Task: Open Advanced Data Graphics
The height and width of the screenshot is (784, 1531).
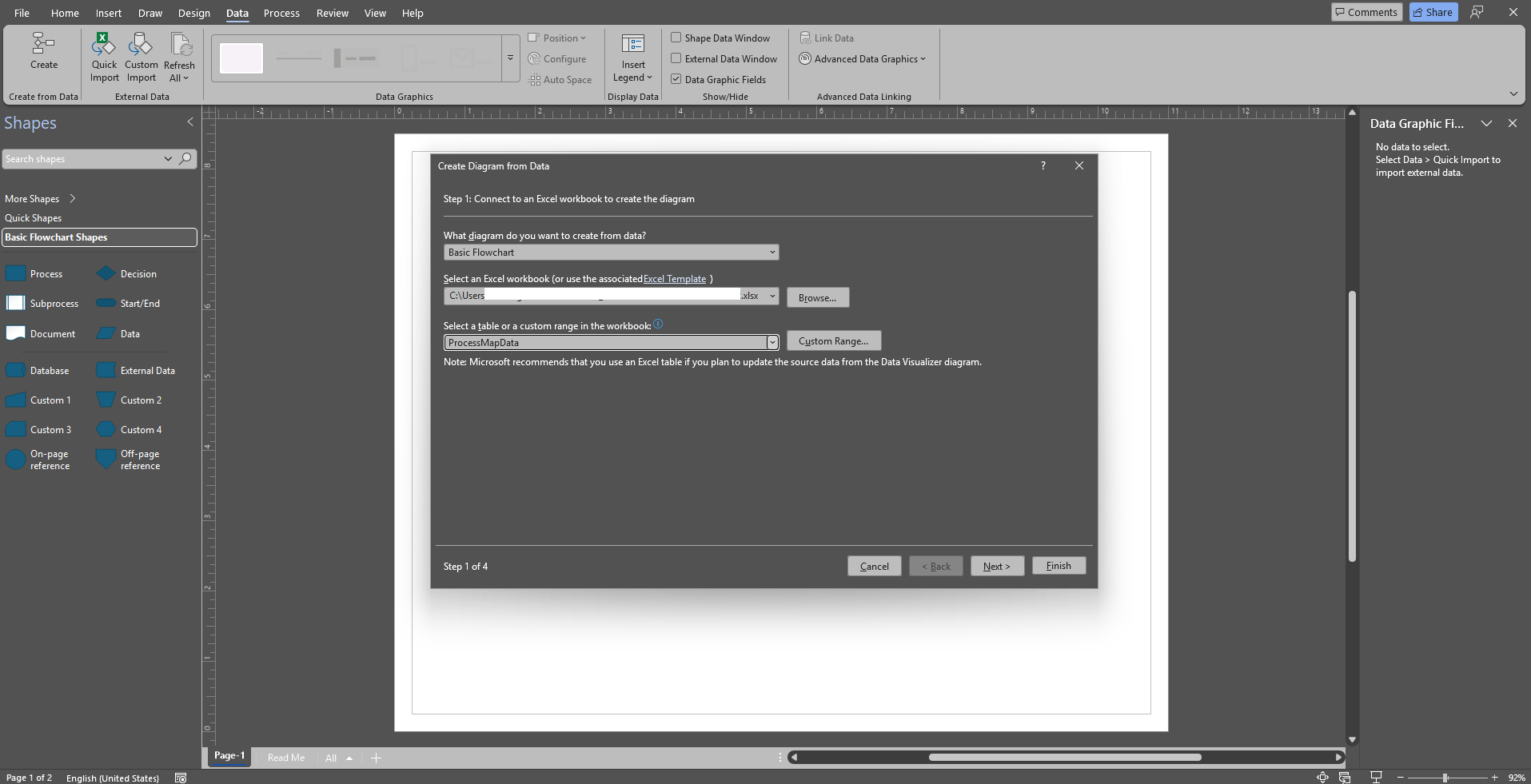Action: pyautogui.click(x=863, y=58)
